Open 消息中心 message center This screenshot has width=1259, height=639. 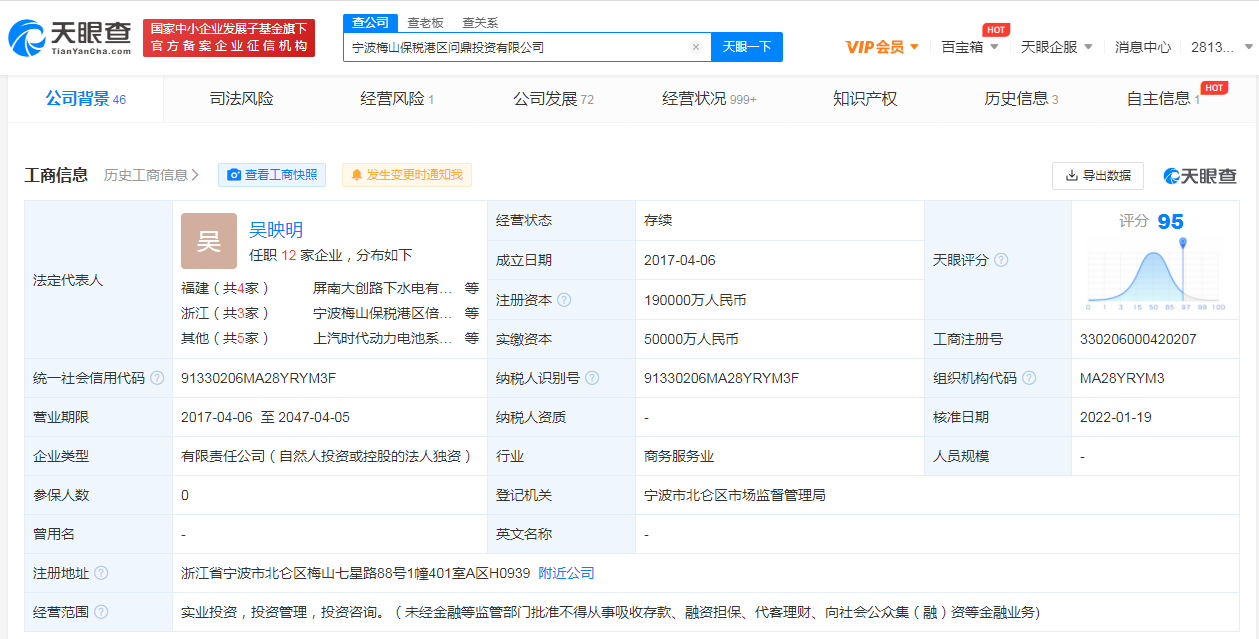point(1143,47)
